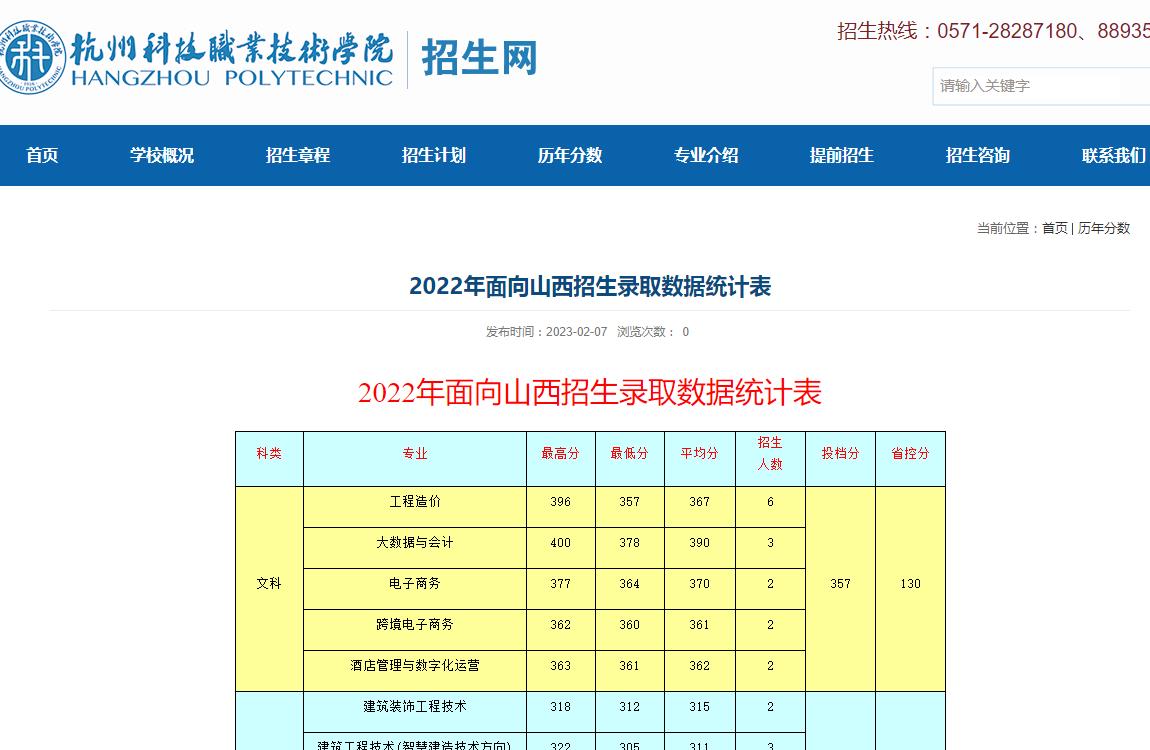The width and height of the screenshot is (1150, 750).
Task: Click the 浏览次数 count text
Action: tap(653, 331)
